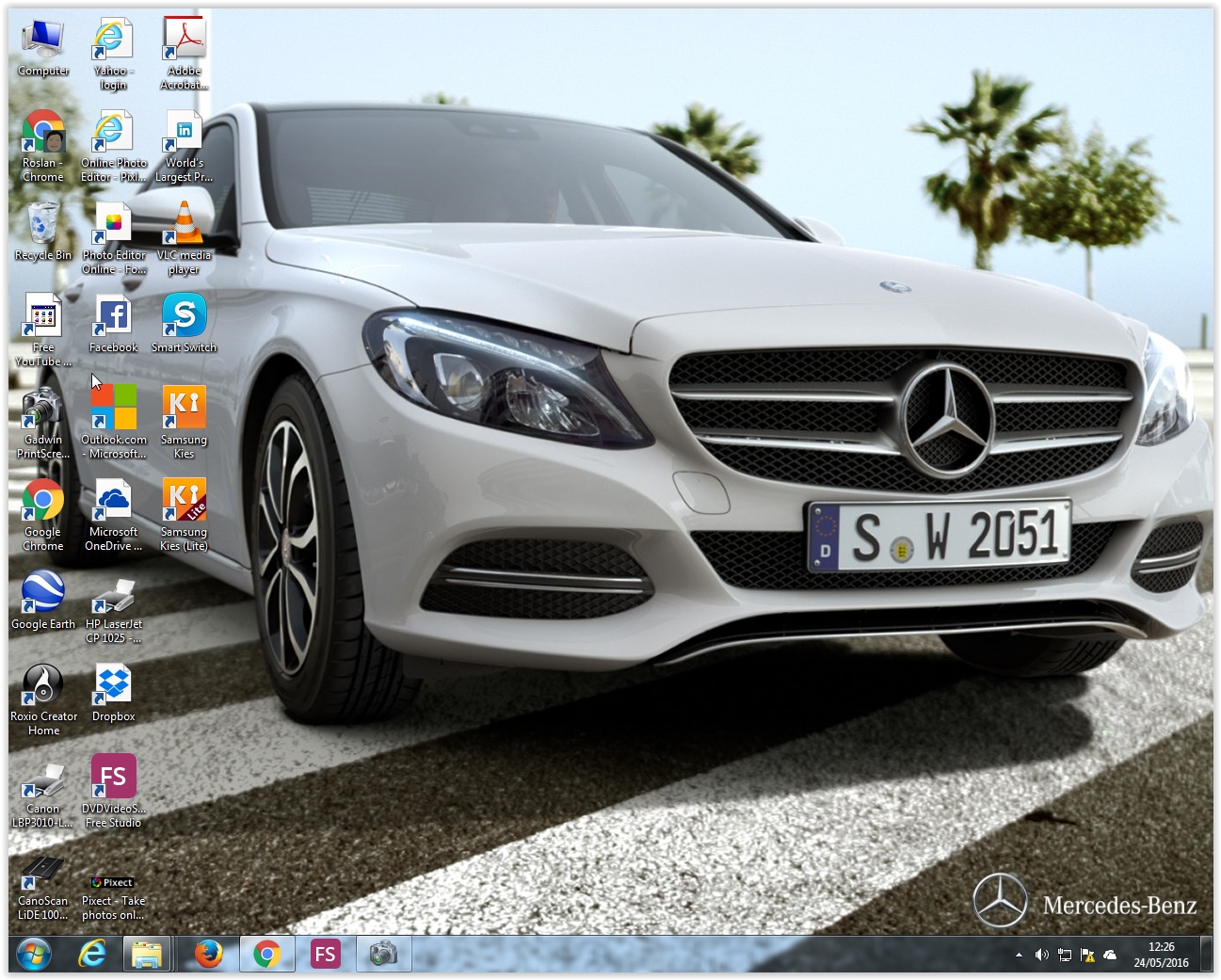Image resolution: width=1221 pixels, height=980 pixels.
Task: Open the Facebook desktop shortcut
Action: coord(113,324)
